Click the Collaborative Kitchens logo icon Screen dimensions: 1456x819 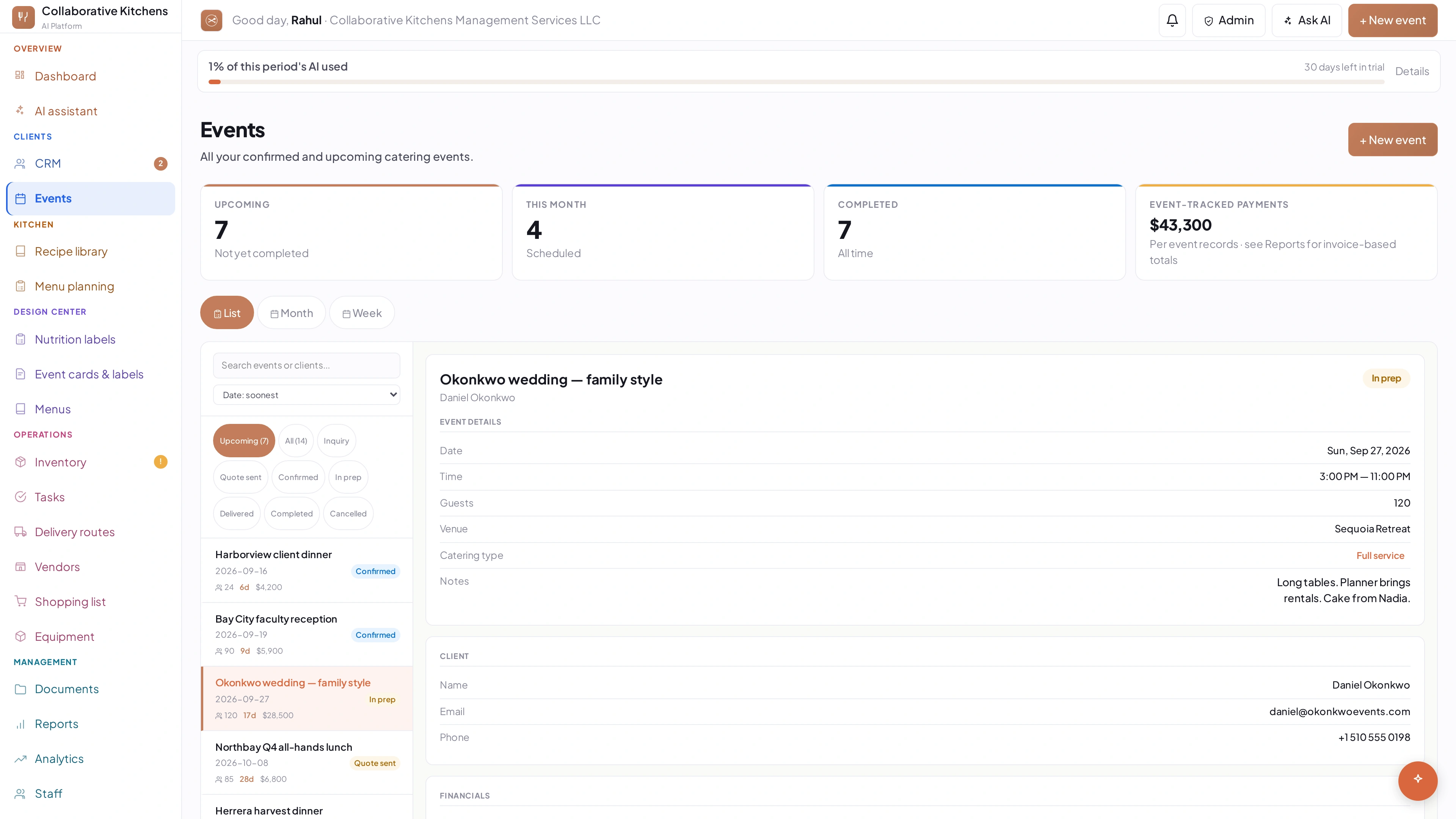tap(23, 17)
